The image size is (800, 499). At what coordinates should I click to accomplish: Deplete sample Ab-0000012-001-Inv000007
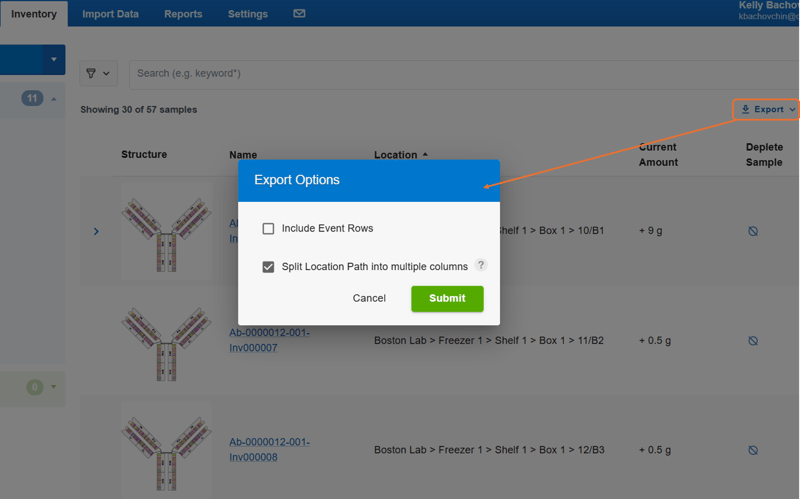point(753,341)
